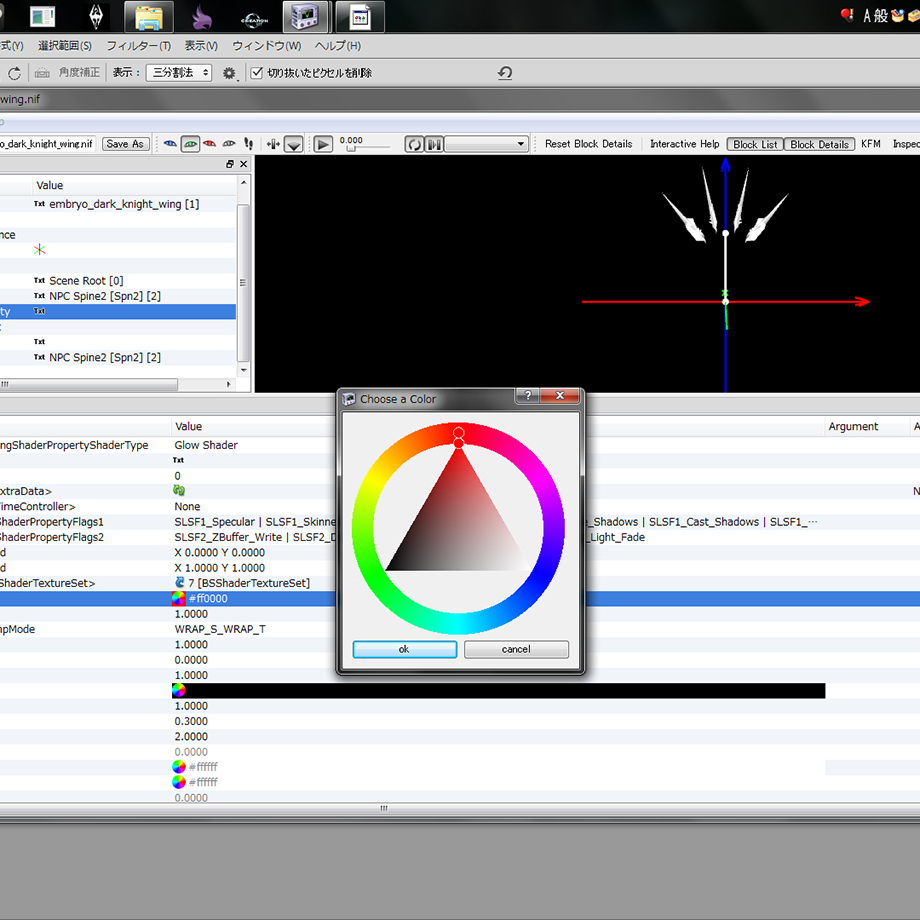The image size is (920, 920).
Task: Click block list horizontal scroll right arrow
Action: point(229,384)
